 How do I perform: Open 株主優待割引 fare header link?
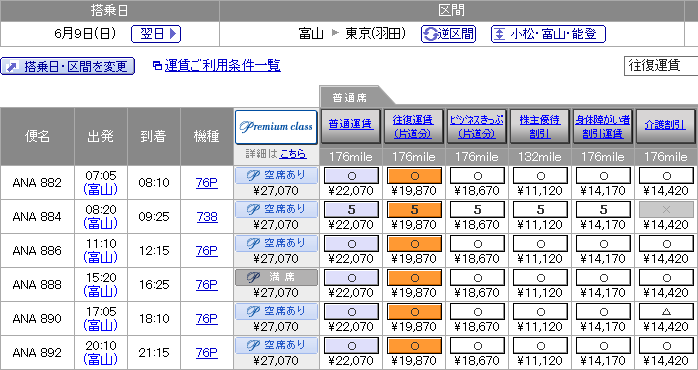(540, 126)
